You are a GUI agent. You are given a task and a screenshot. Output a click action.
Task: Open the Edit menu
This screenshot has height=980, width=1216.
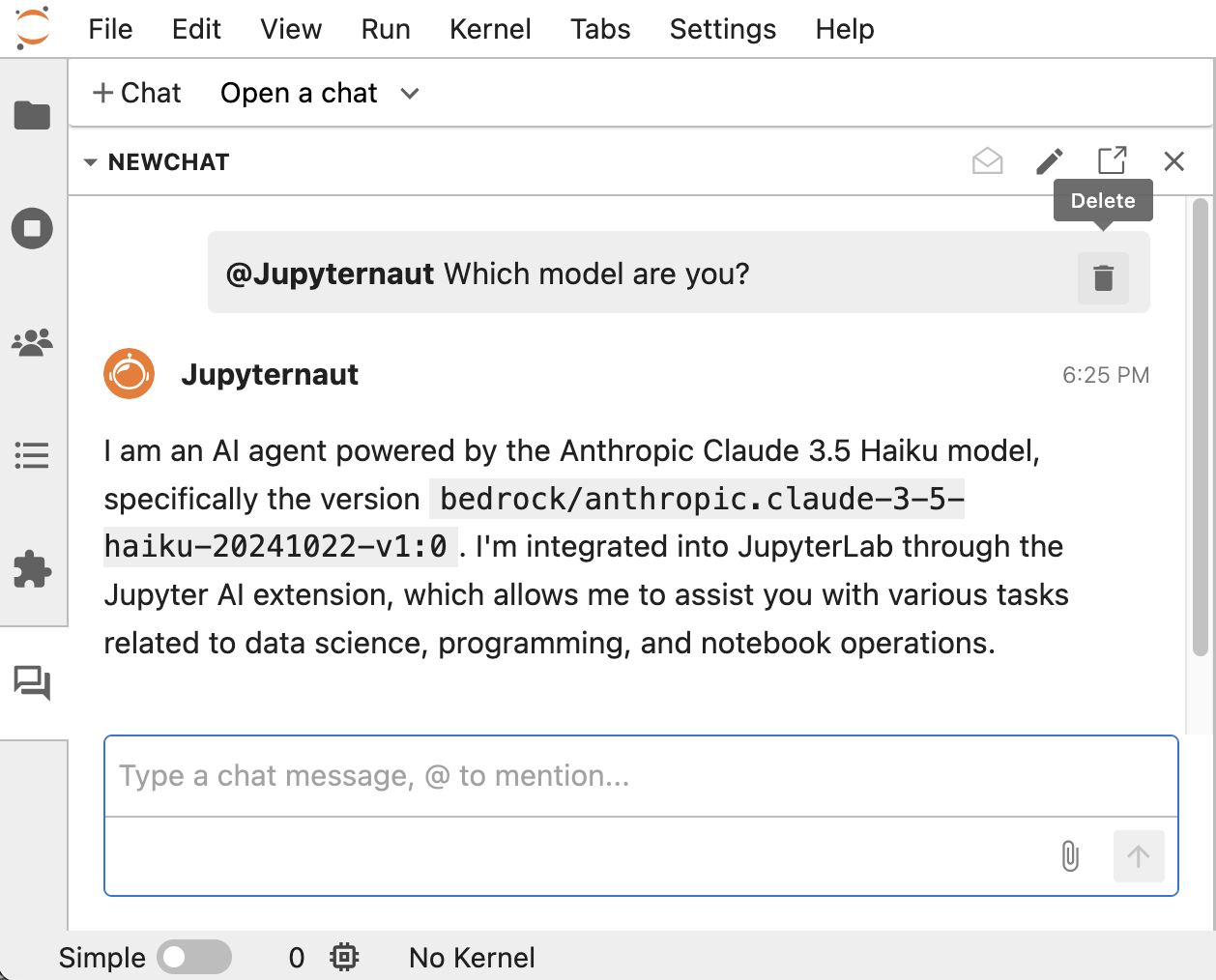pyautogui.click(x=196, y=29)
